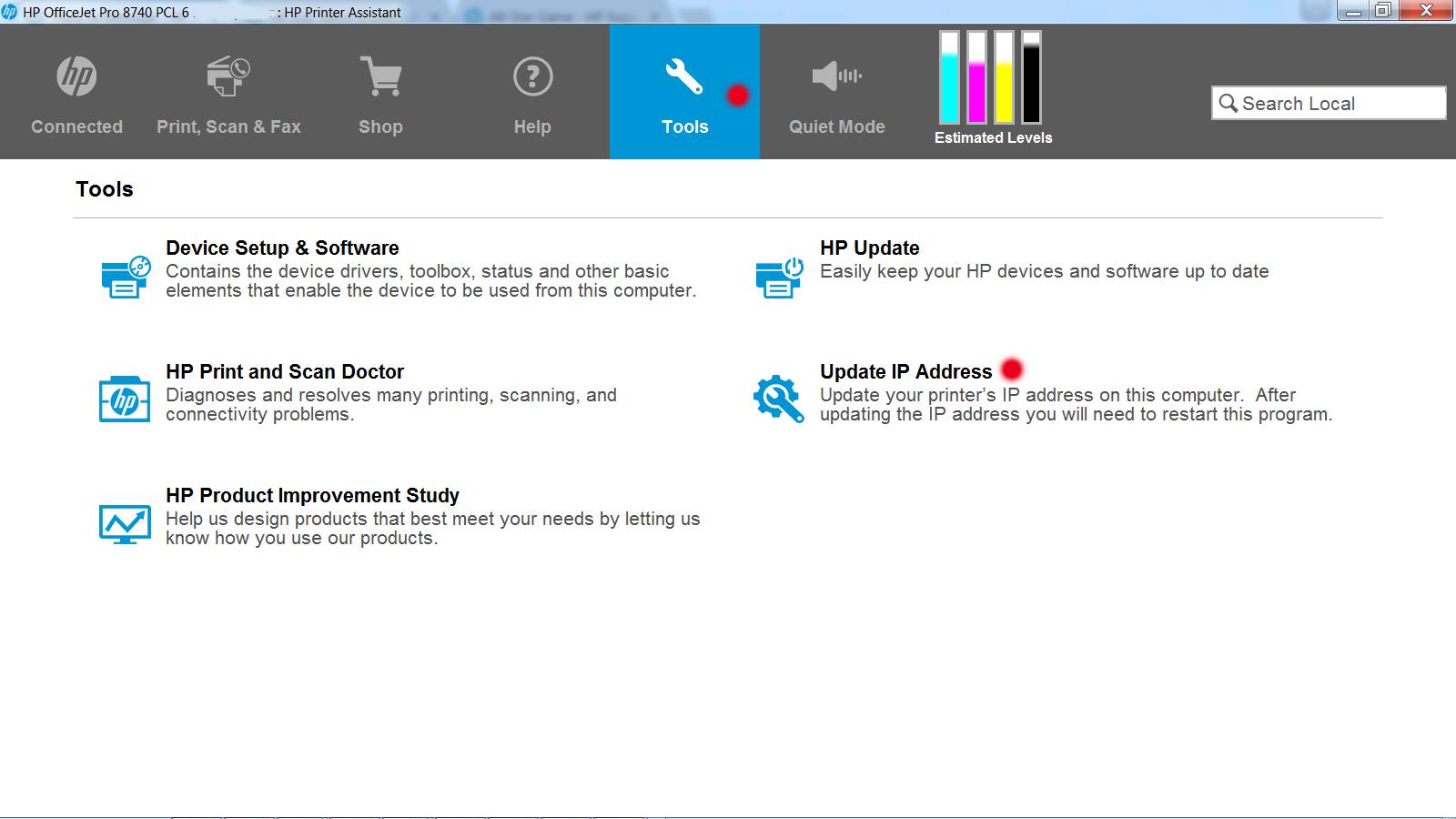Open the Print, Scan & Fax icon

tap(227, 76)
